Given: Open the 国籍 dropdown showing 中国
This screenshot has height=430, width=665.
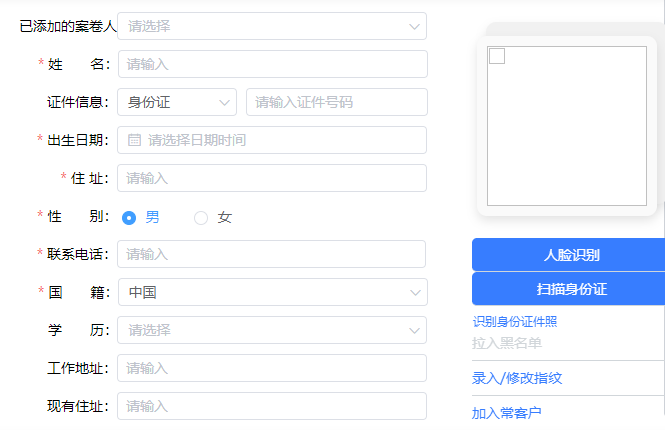Looking at the screenshot, I should (273, 292).
